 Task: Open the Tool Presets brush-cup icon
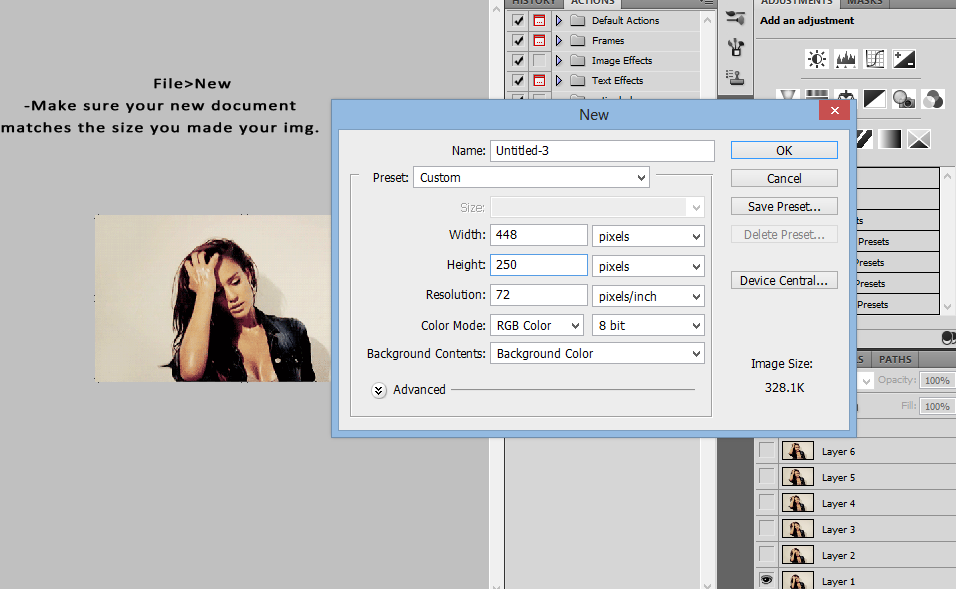coord(736,48)
